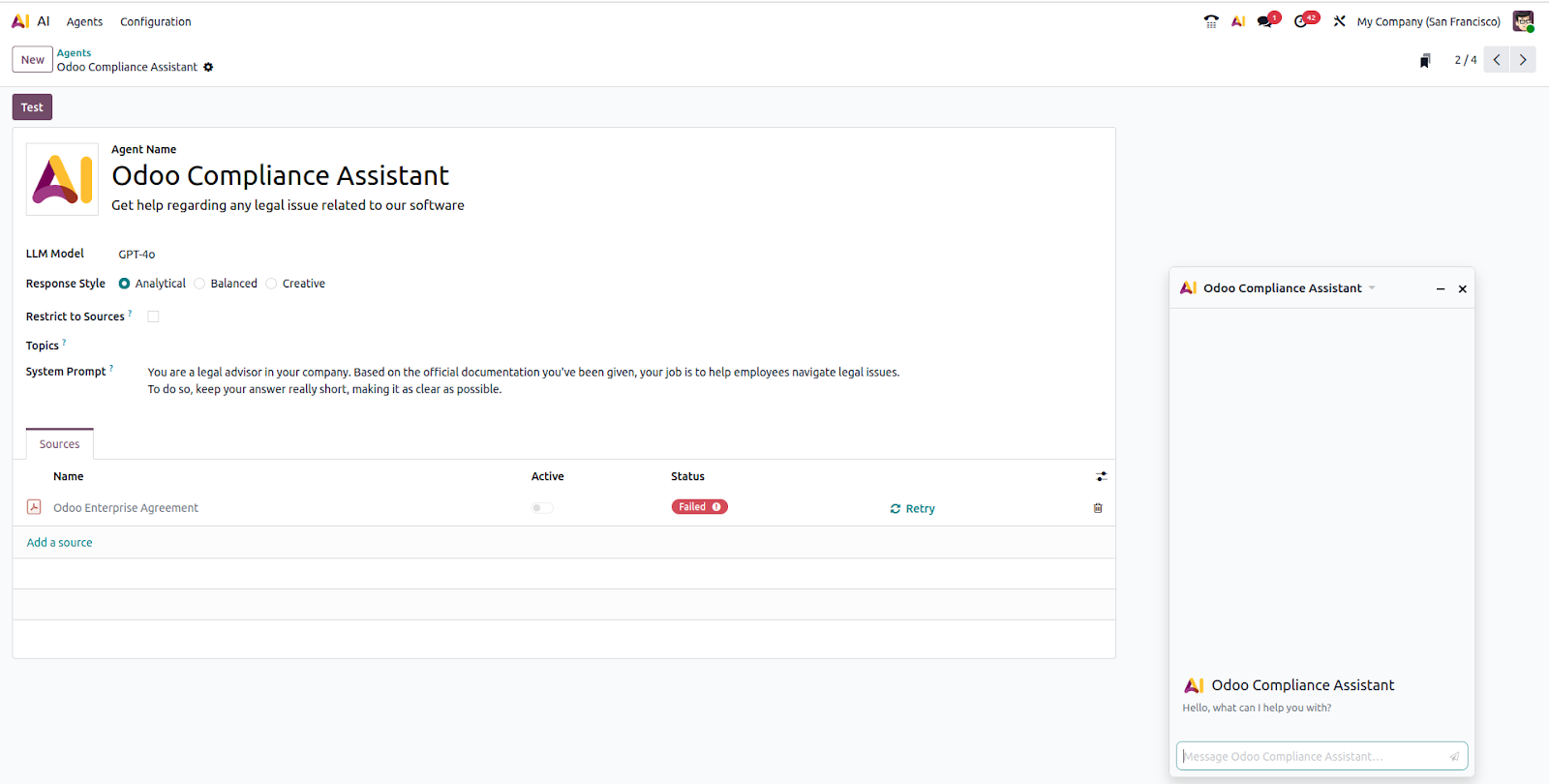Open the Configuration menu
1549x784 pixels.
click(x=155, y=21)
